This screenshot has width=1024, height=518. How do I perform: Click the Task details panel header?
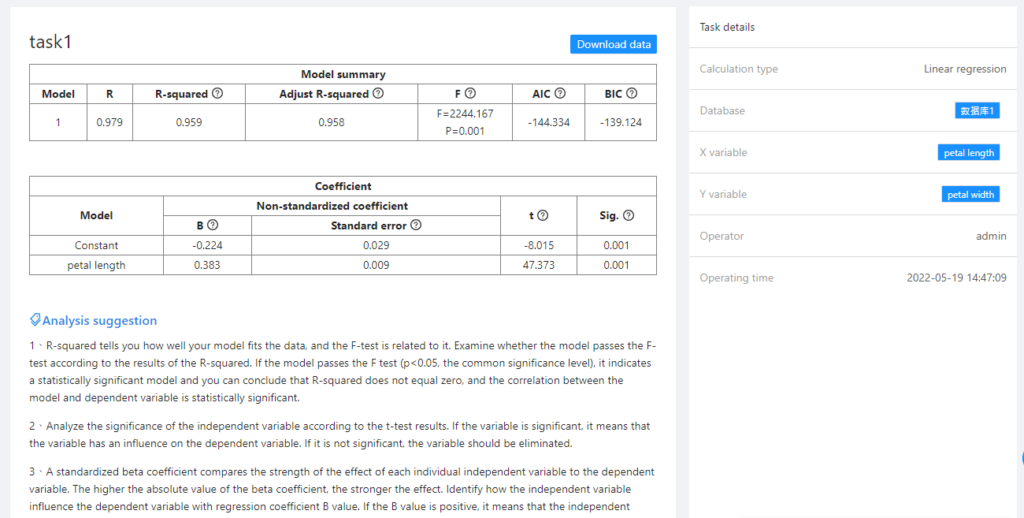(728, 27)
